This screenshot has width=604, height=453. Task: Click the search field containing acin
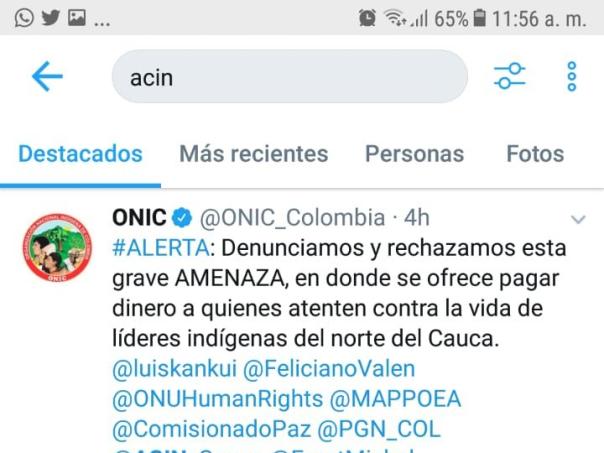coord(290,76)
